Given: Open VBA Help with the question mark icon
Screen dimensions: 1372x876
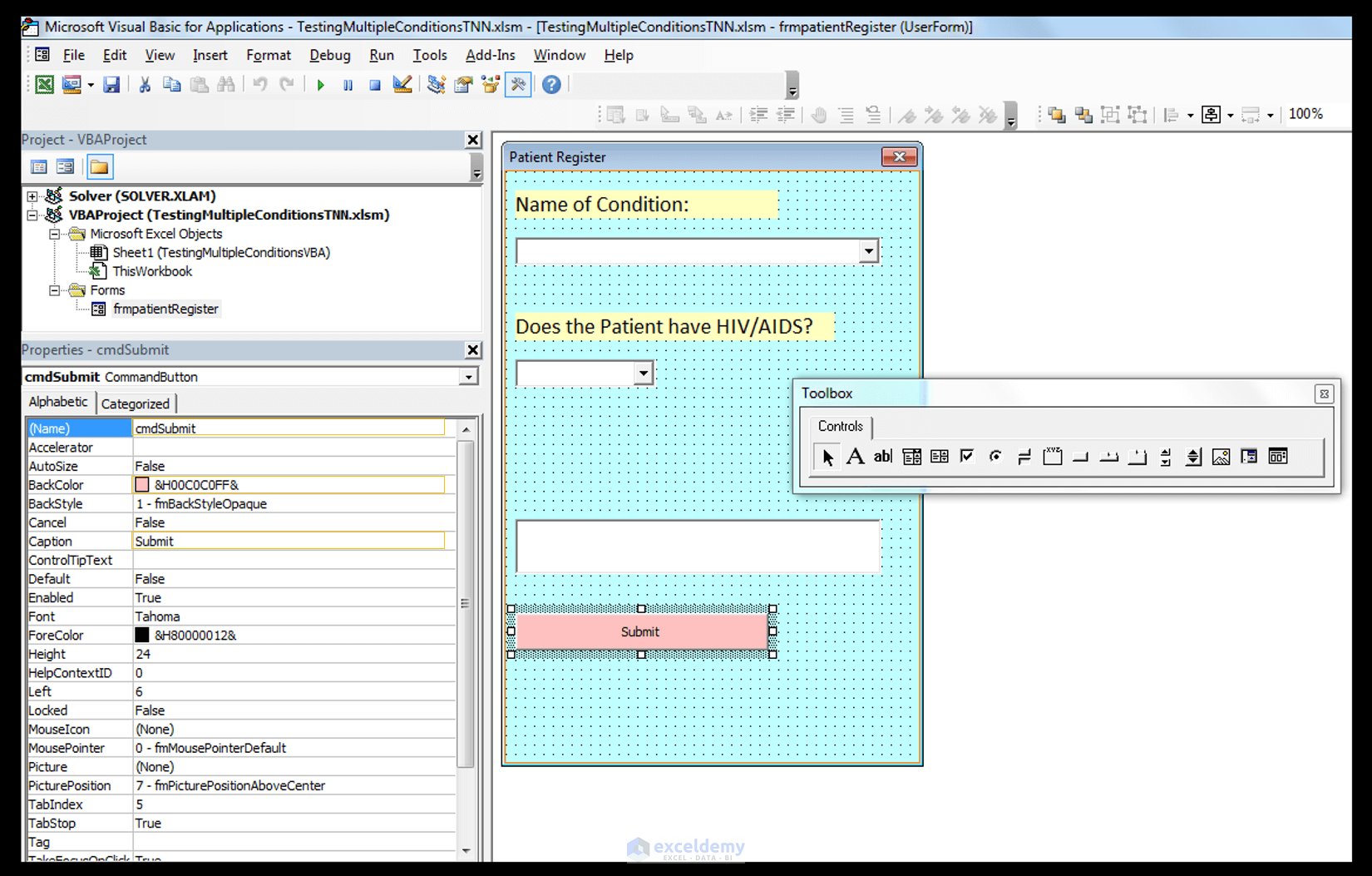Looking at the screenshot, I should coord(551,85).
